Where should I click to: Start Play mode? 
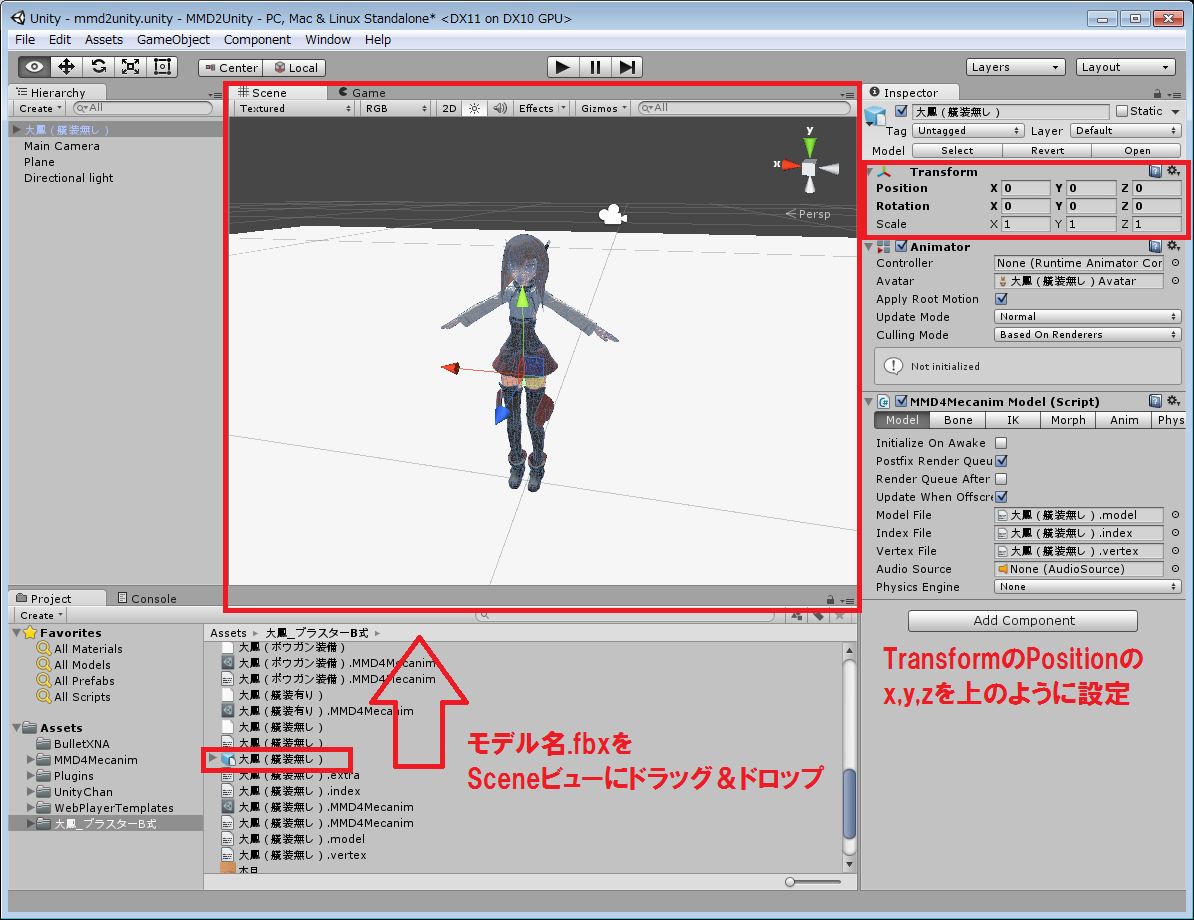point(563,67)
